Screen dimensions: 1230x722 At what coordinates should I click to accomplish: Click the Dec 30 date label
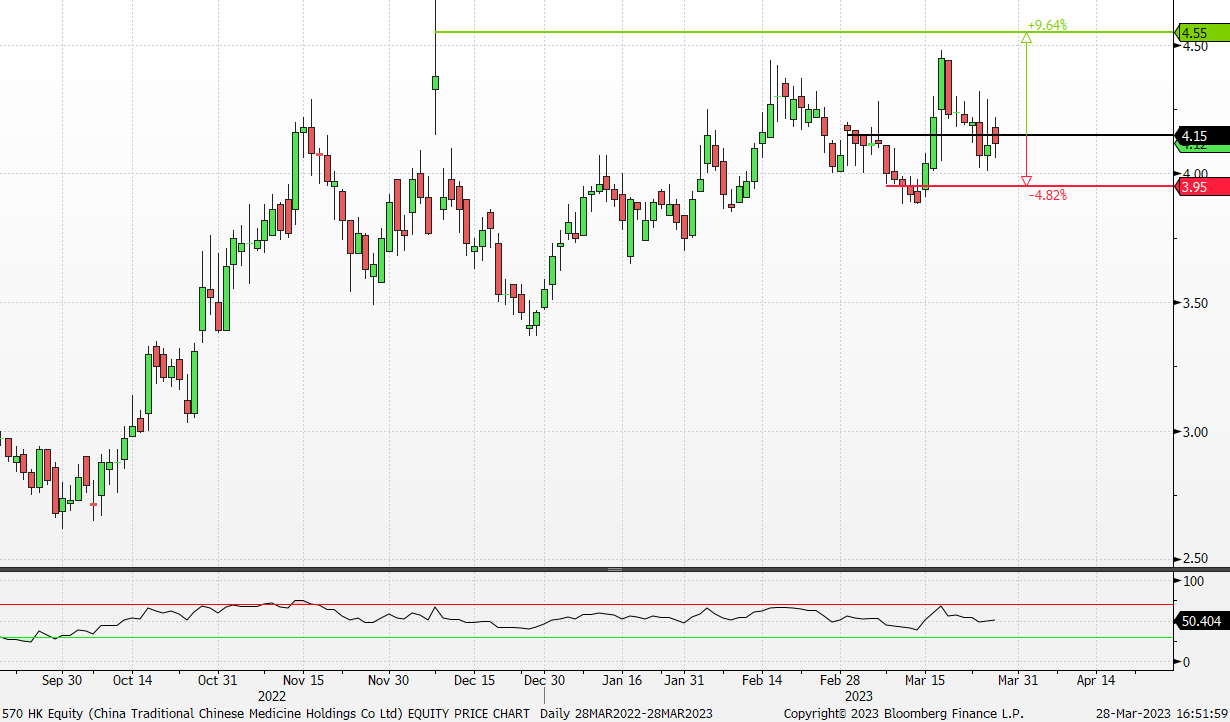(x=545, y=681)
